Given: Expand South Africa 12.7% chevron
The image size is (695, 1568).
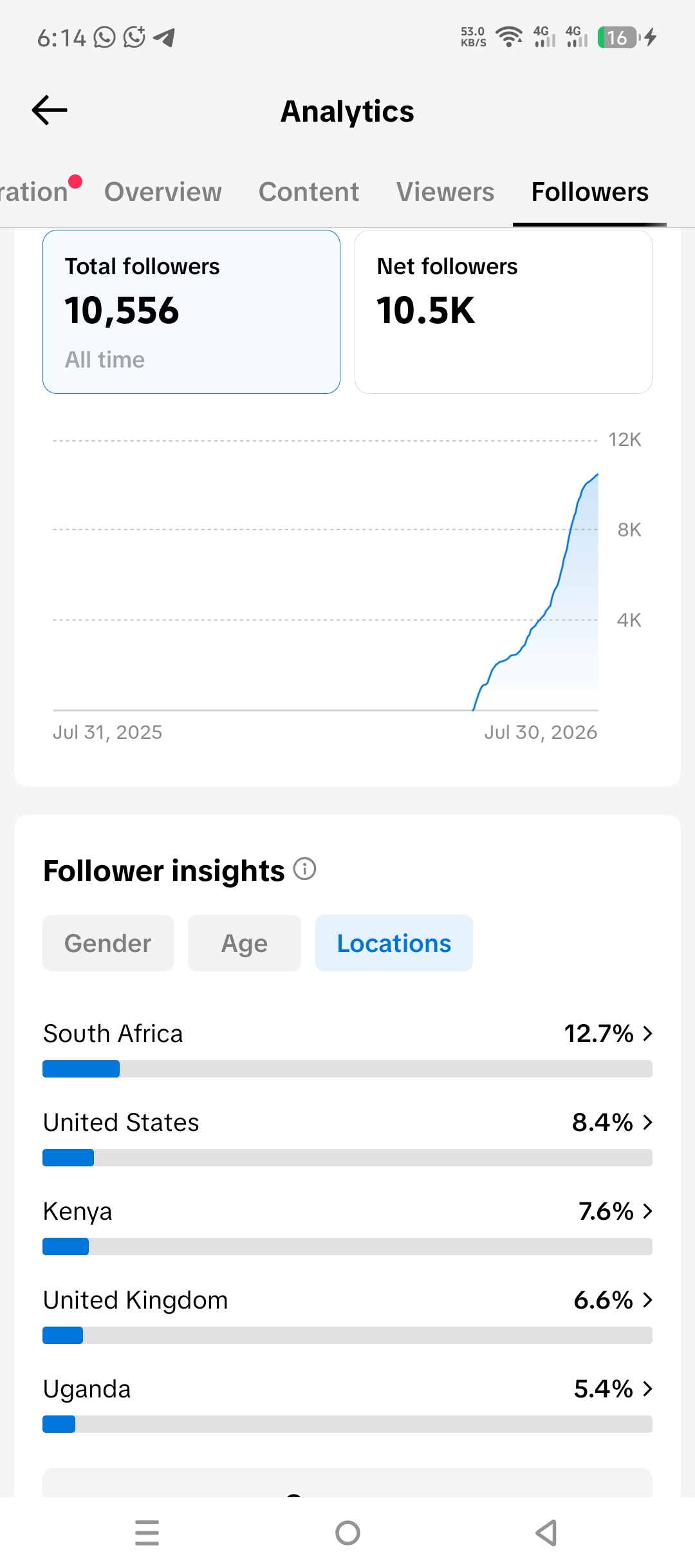Looking at the screenshot, I should click(647, 1034).
